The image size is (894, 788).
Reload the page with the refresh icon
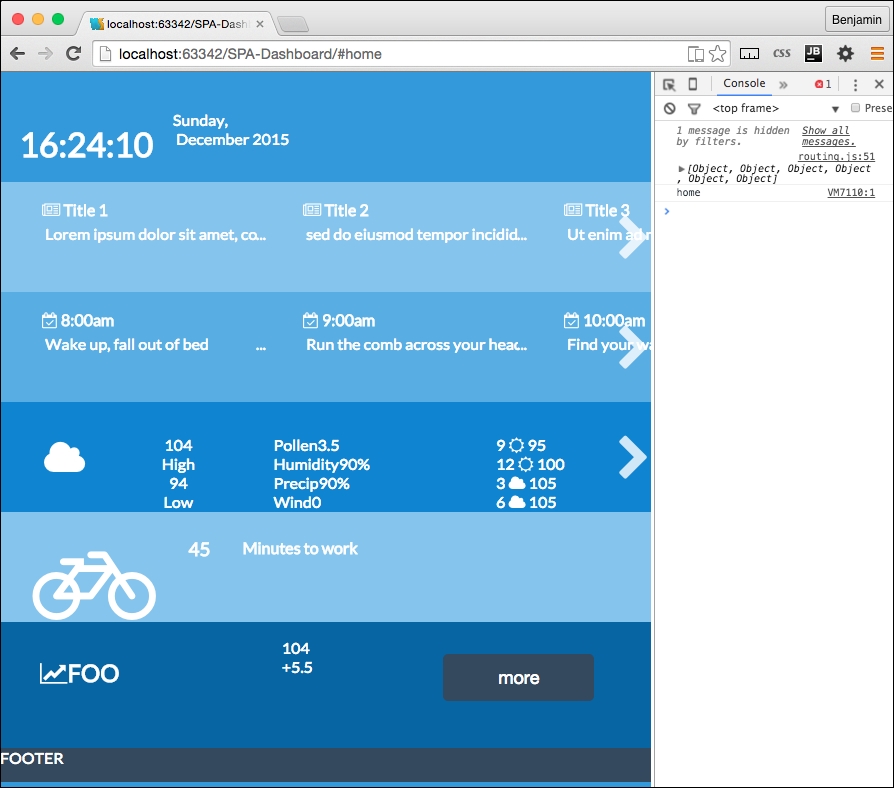[74, 54]
